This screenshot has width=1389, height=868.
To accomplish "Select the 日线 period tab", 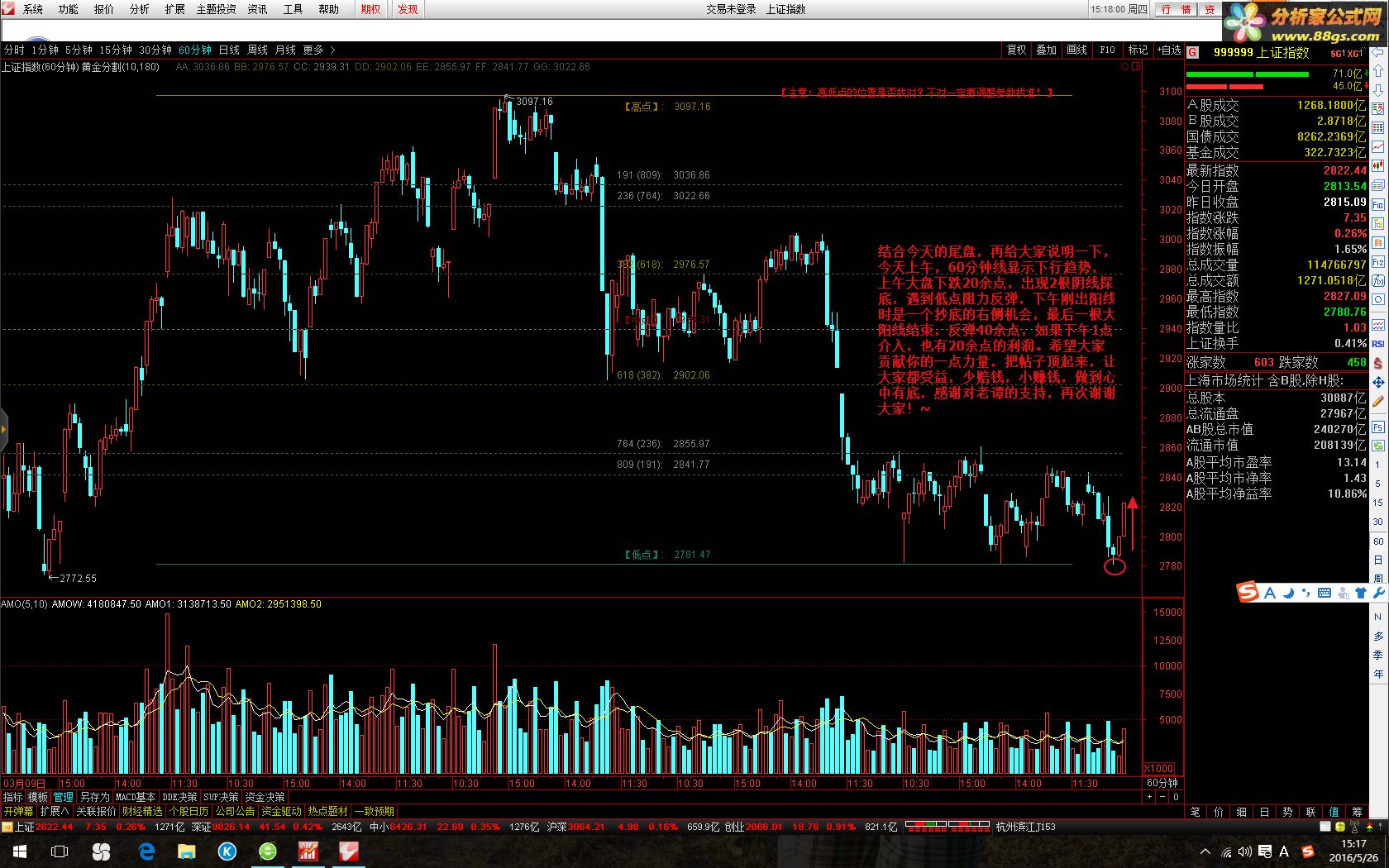I will (229, 50).
